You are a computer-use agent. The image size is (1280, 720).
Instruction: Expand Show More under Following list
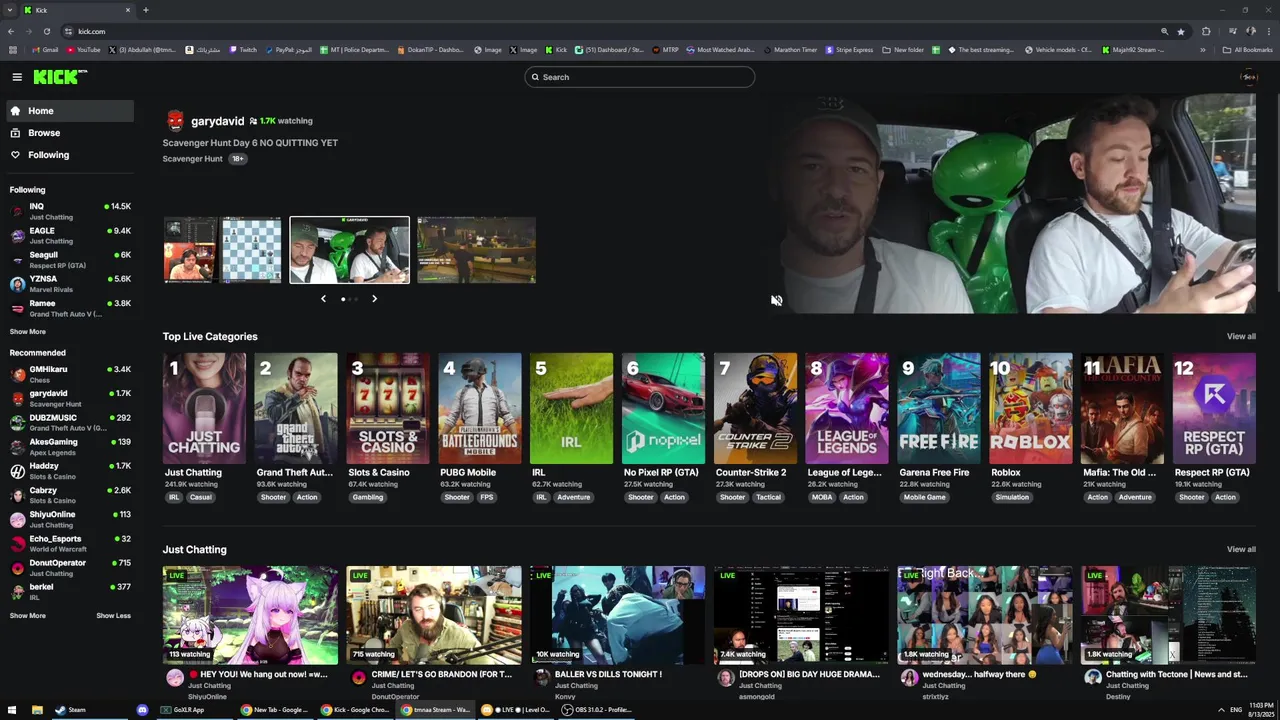[x=27, y=332]
